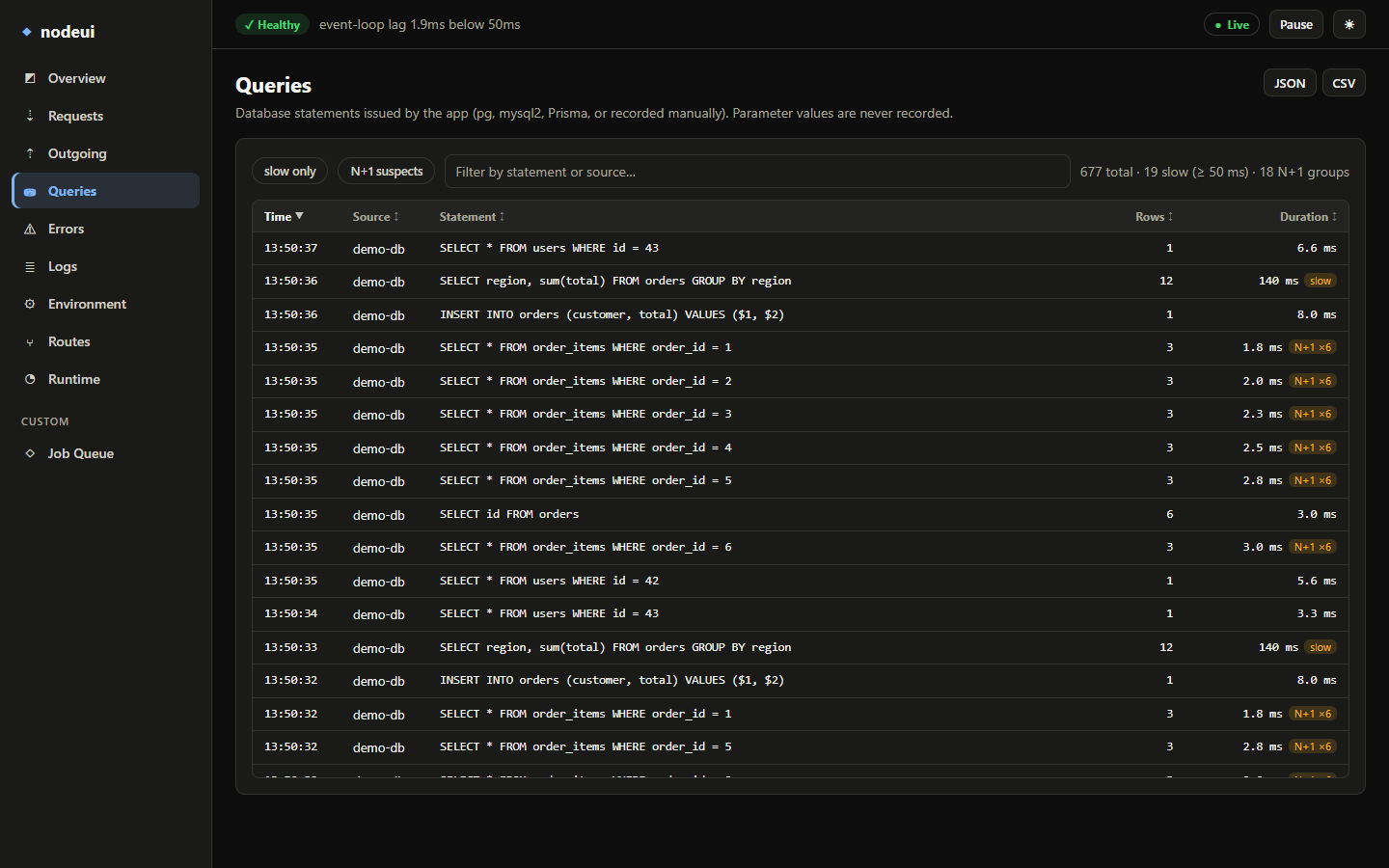Click the Logs lines icon
1389x868 pixels.
point(30,266)
